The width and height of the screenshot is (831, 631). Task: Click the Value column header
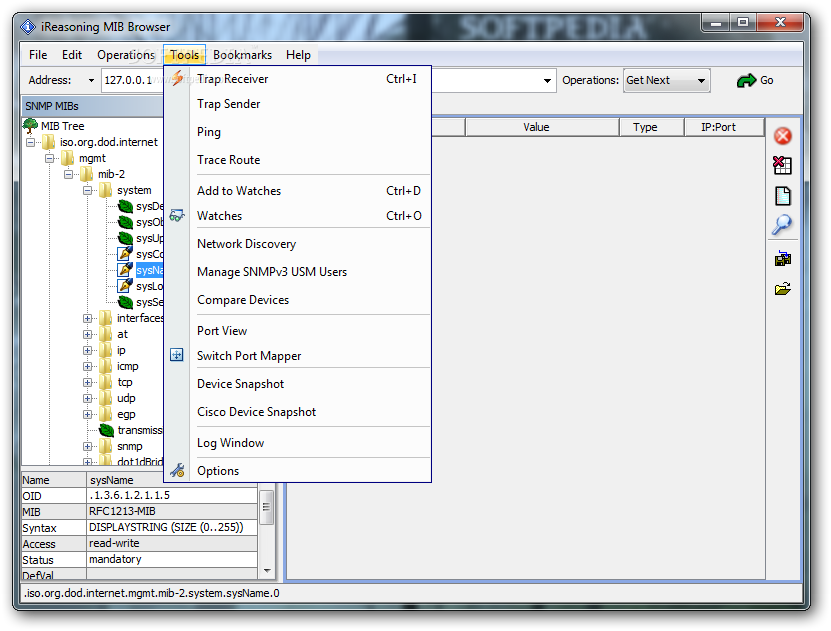coord(542,127)
